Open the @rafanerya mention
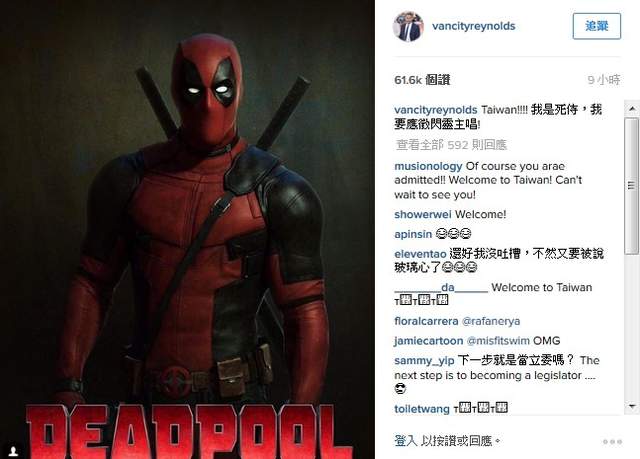 (491, 322)
